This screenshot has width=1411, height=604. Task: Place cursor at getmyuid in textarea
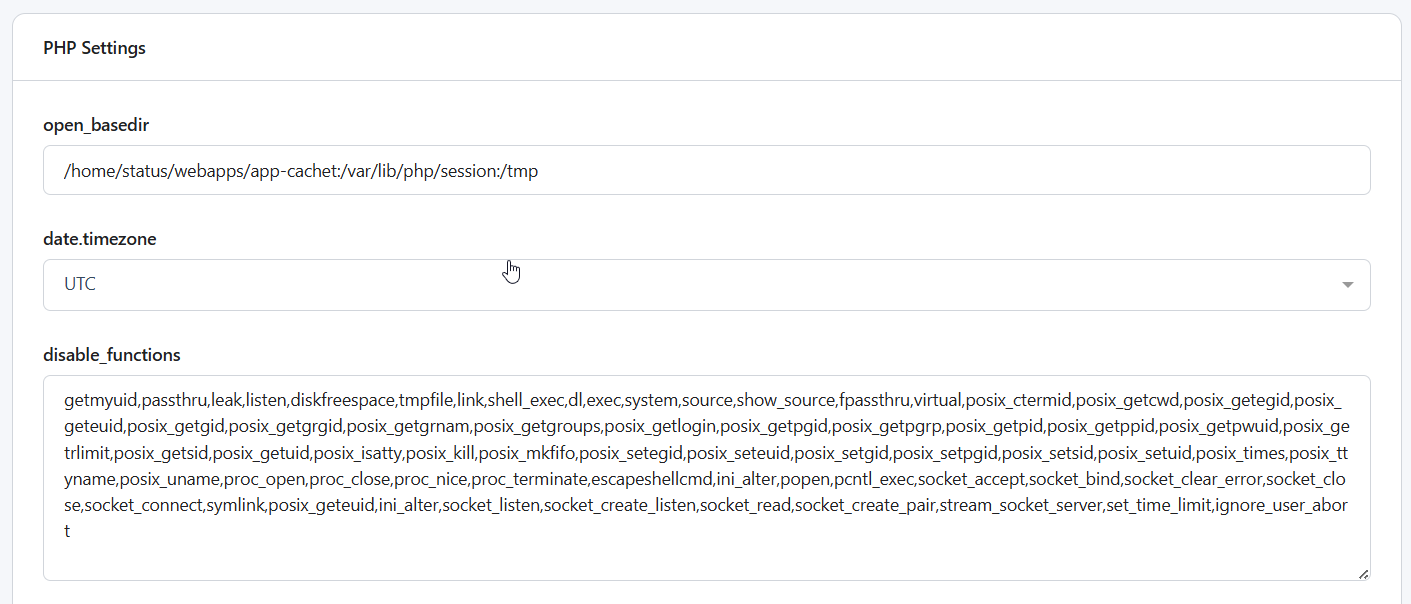[x=100, y=402]
